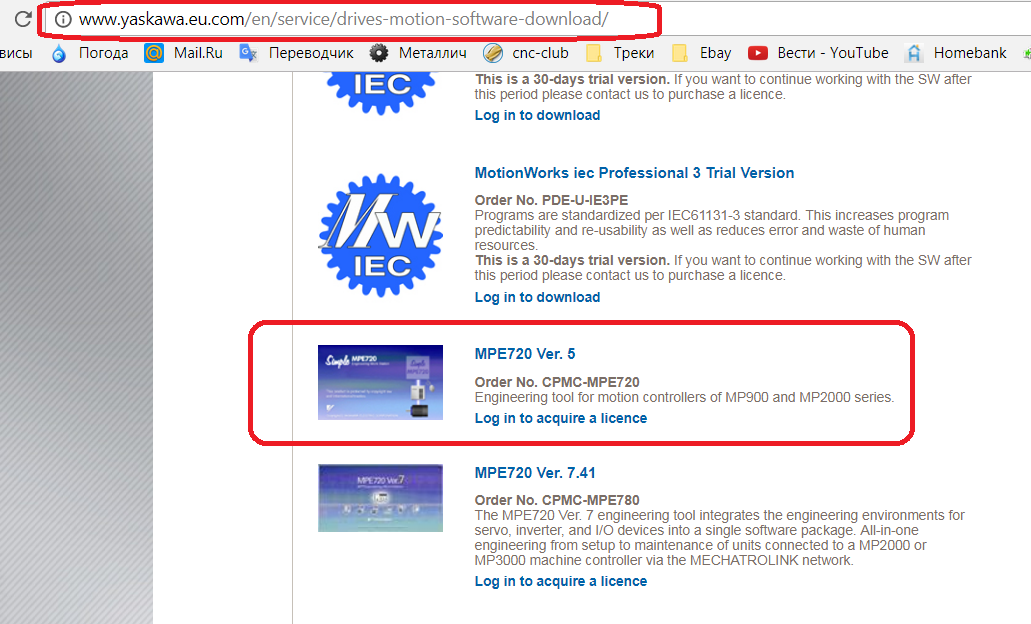Reload the page with the refresh icon
The image size is (1031, 624).
click(23, 19)
